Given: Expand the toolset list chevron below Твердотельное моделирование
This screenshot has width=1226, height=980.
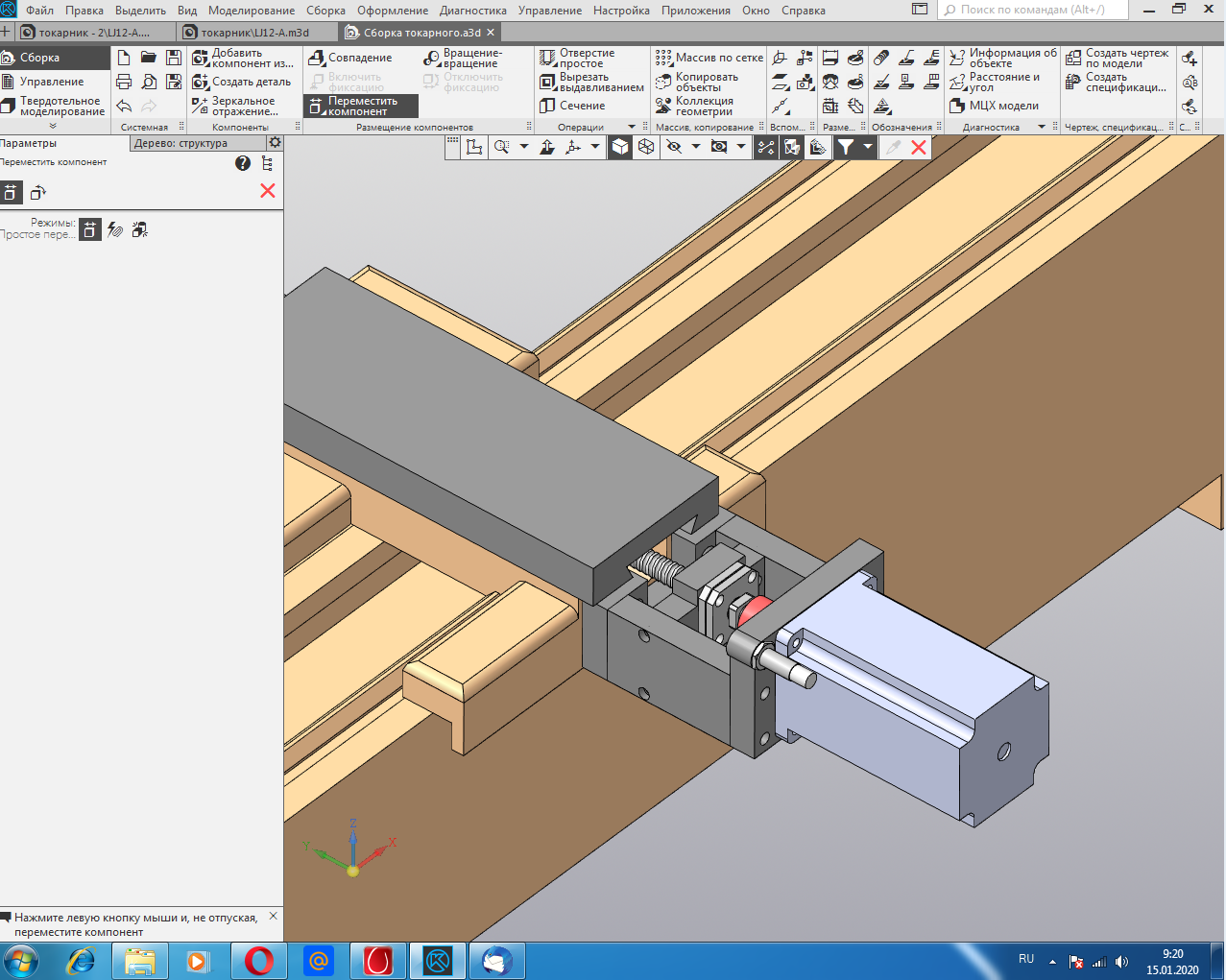Looking at the screenshot, I should 53,126.
